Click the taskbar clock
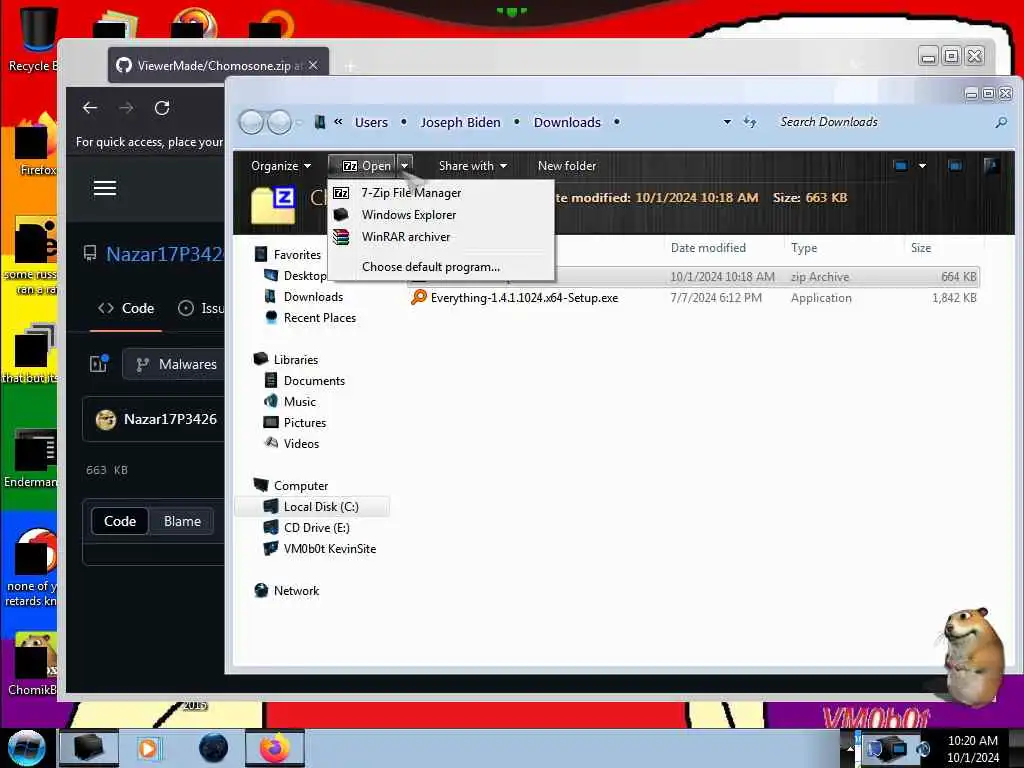Screen dimensions: 1024x768 tap(972, 749)
